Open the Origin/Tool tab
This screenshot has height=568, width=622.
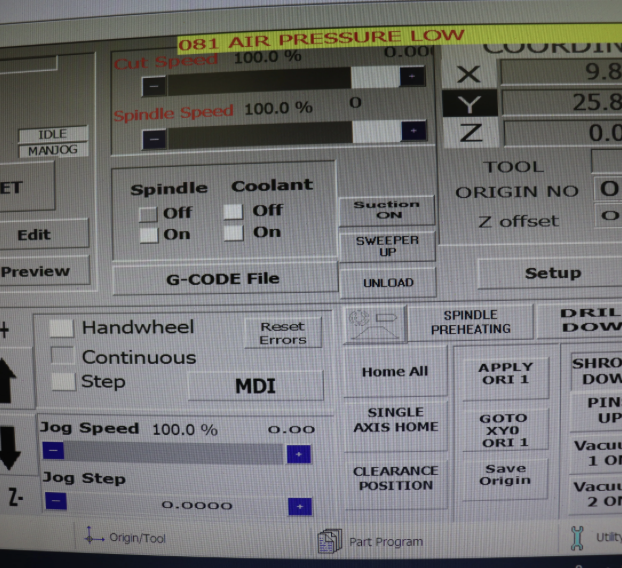(127, 538)
